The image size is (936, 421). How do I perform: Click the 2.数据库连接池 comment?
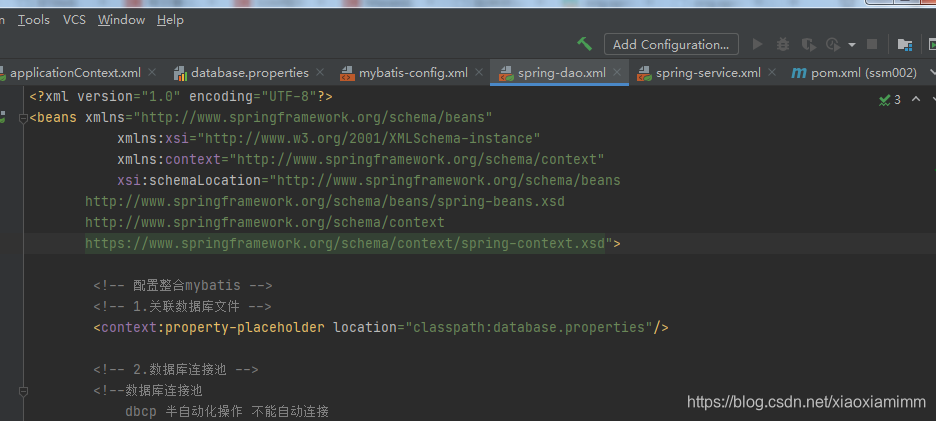click(176, 370)
